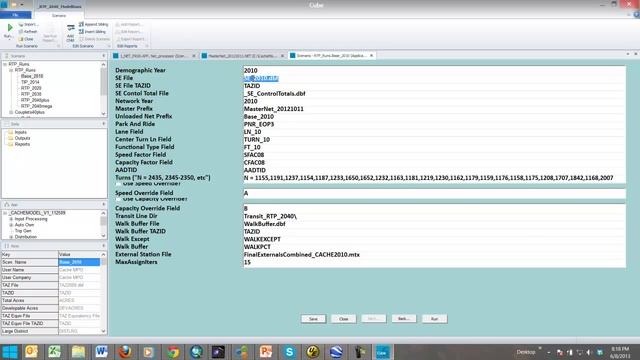Open the Google Earth icon in taskbar

(336, 352)
